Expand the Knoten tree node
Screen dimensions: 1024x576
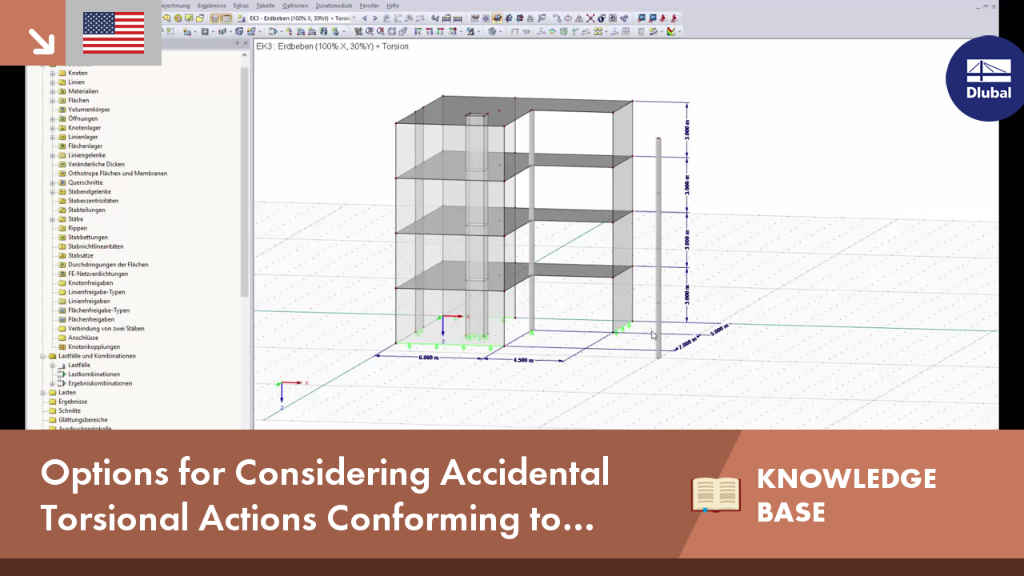[52, 73]
